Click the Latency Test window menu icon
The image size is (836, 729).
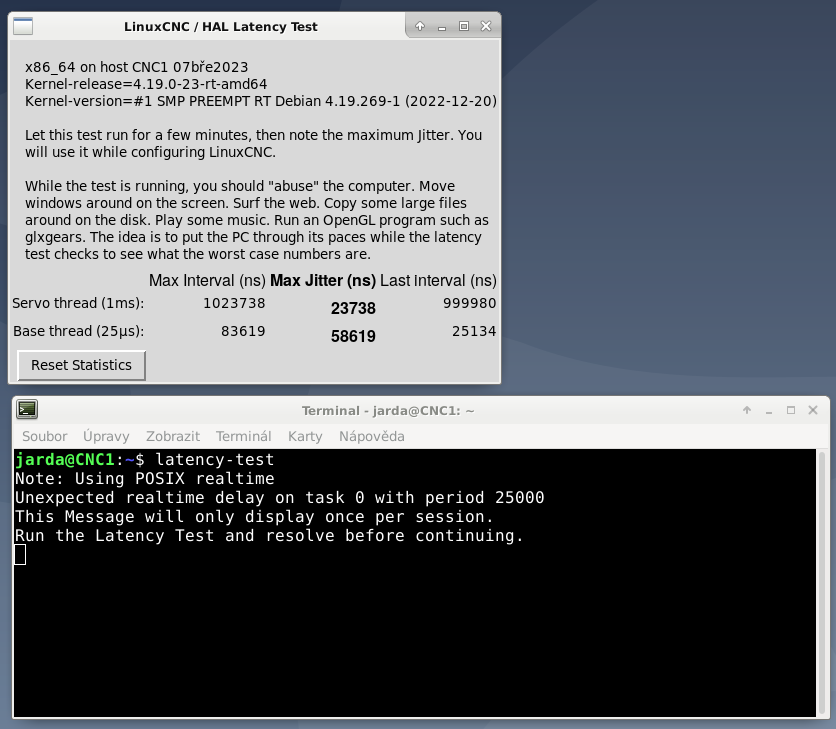pos(23,26)
